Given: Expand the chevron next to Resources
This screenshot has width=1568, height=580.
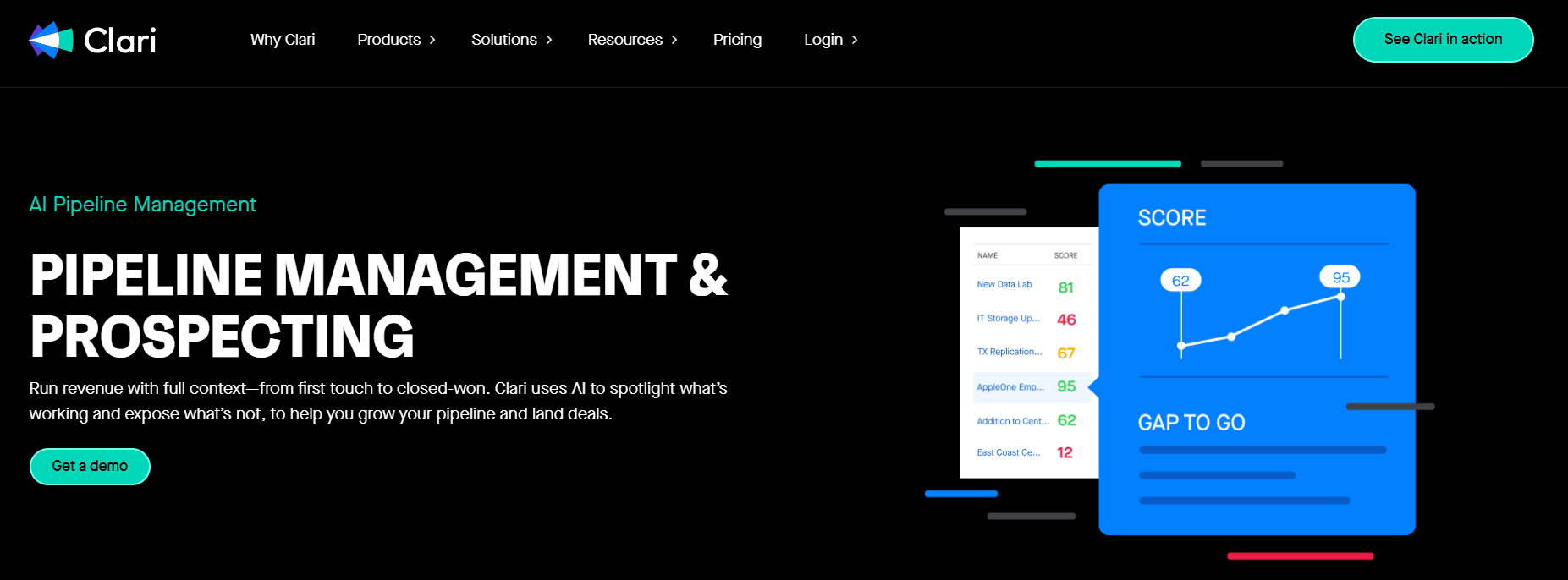Looking at the screenshot, I should pyautogui.click(x=674, y=40).
